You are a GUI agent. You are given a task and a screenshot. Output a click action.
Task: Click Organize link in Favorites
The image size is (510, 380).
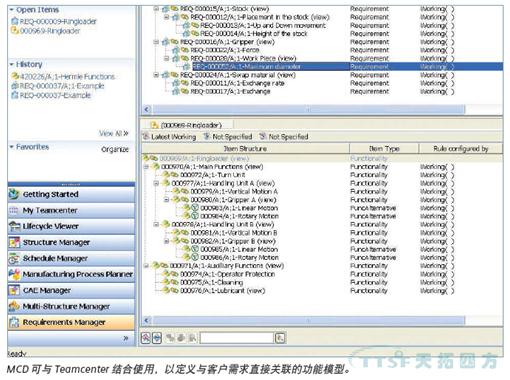(115, 149)
